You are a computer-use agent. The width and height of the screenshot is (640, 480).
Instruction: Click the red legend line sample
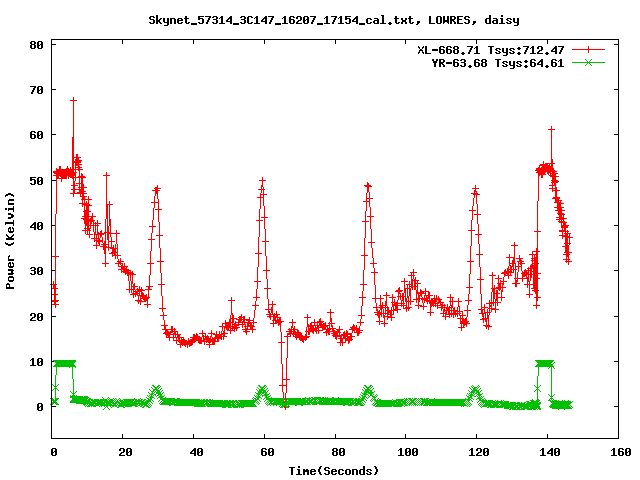[x=588, y=50]
